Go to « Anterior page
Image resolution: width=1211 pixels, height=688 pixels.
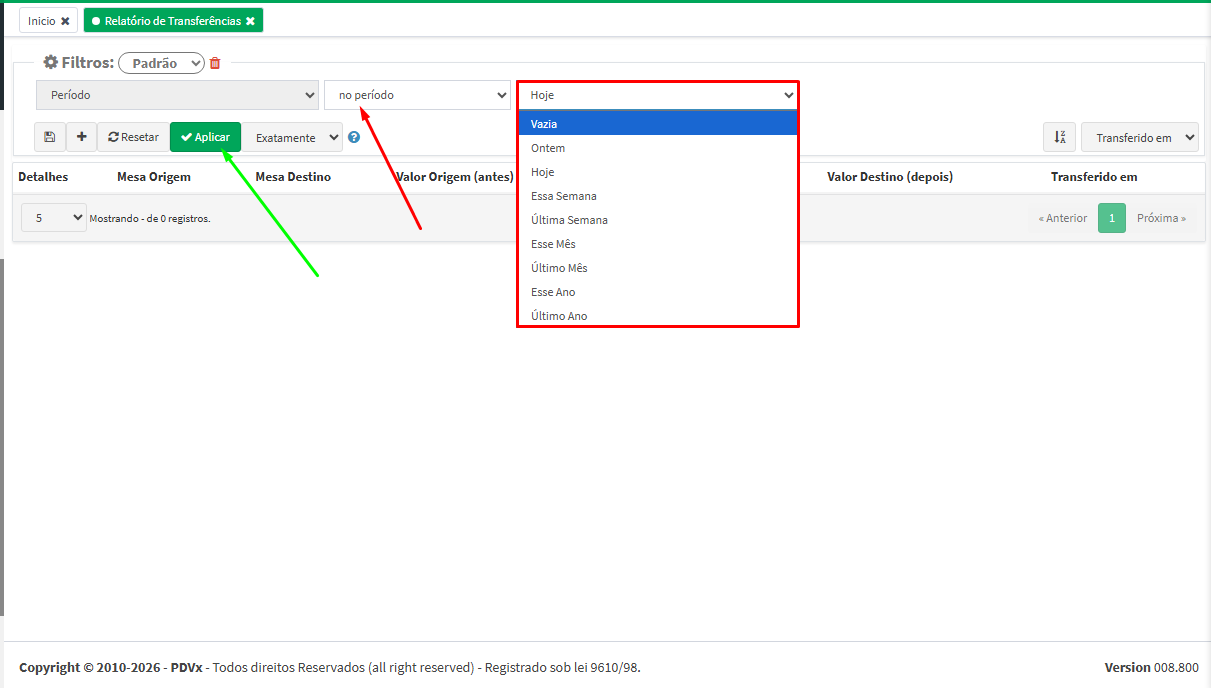(x=1063, y=218)
